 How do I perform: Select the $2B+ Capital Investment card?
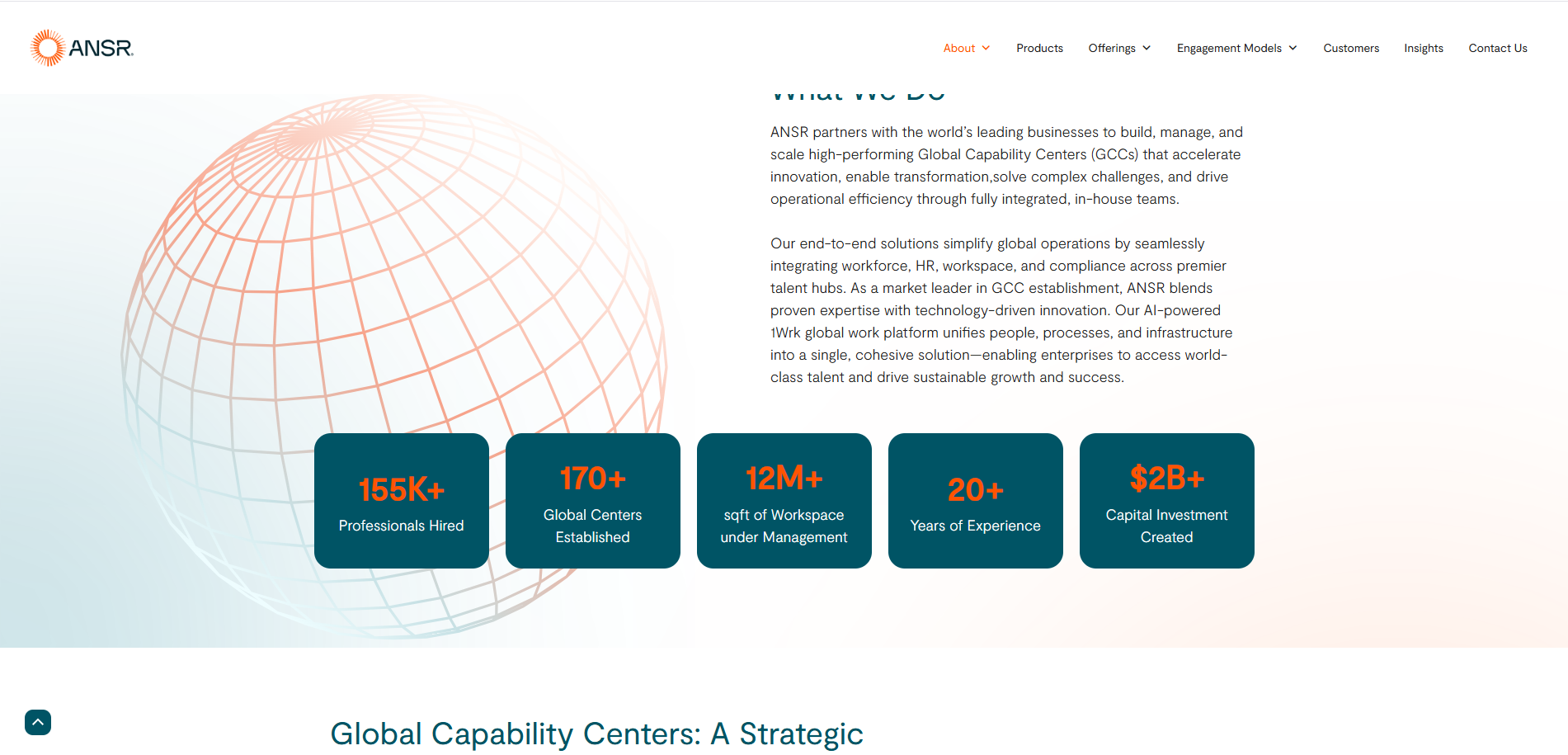click(x=1167, y=501)
